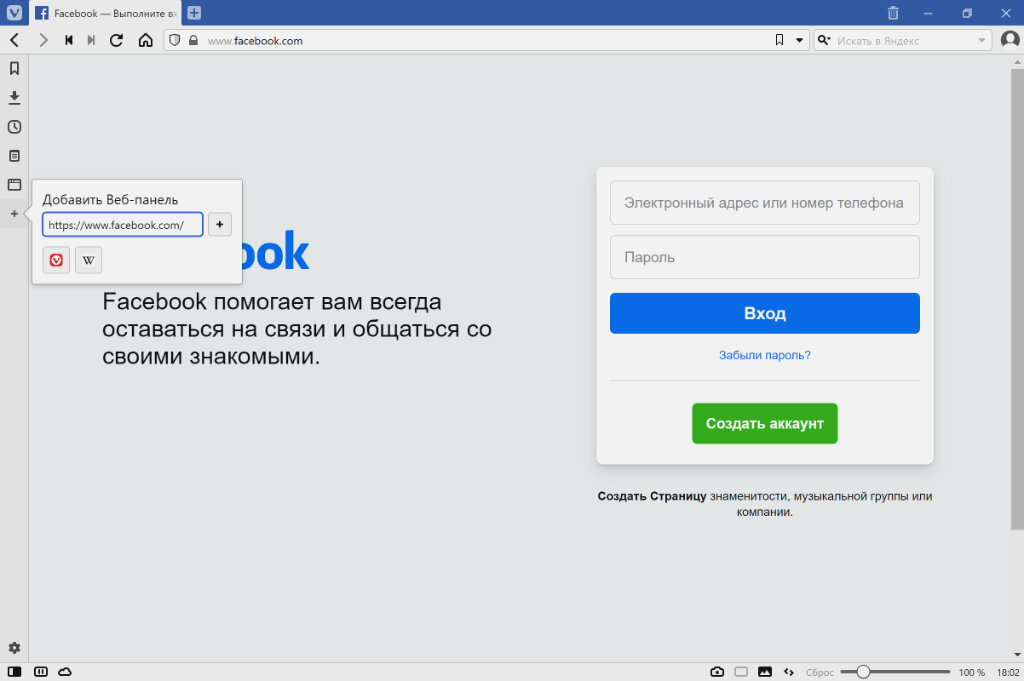Reset zoom with Сброс button
The width and height of the screenshot is (1024, 681).
click(820, 672)
